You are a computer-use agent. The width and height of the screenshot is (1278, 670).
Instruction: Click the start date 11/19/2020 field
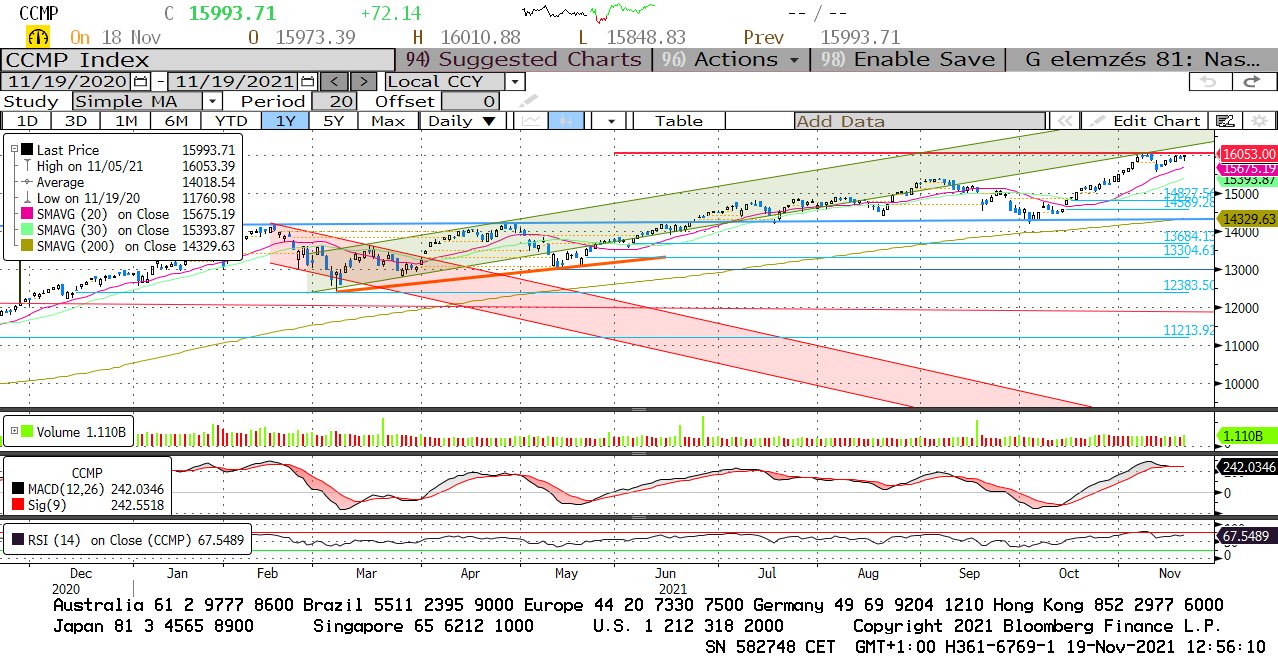(x=67, y=81)
